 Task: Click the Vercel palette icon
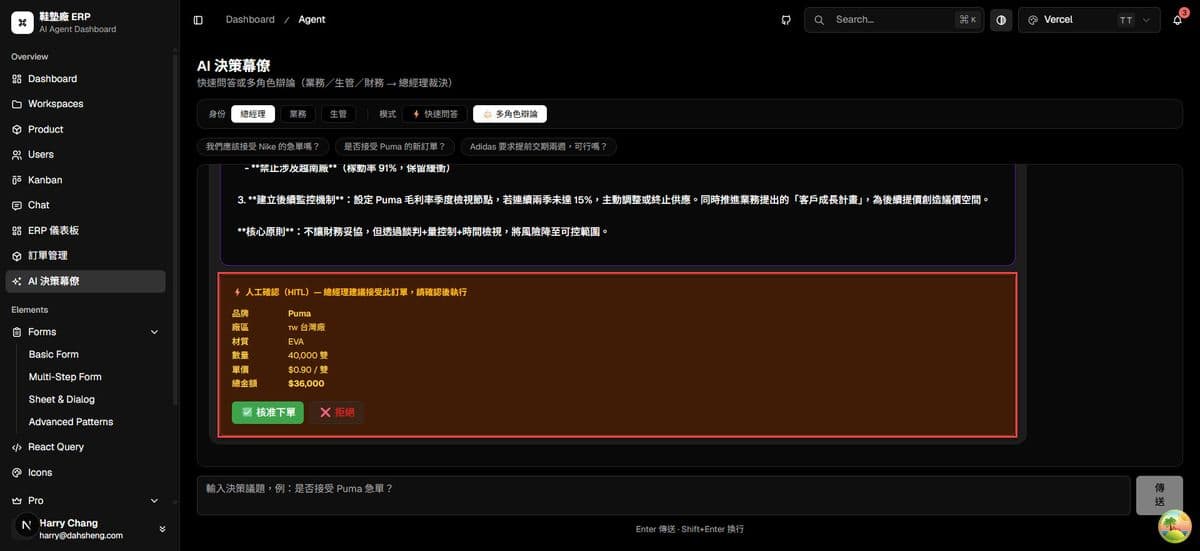(1033, 20)
